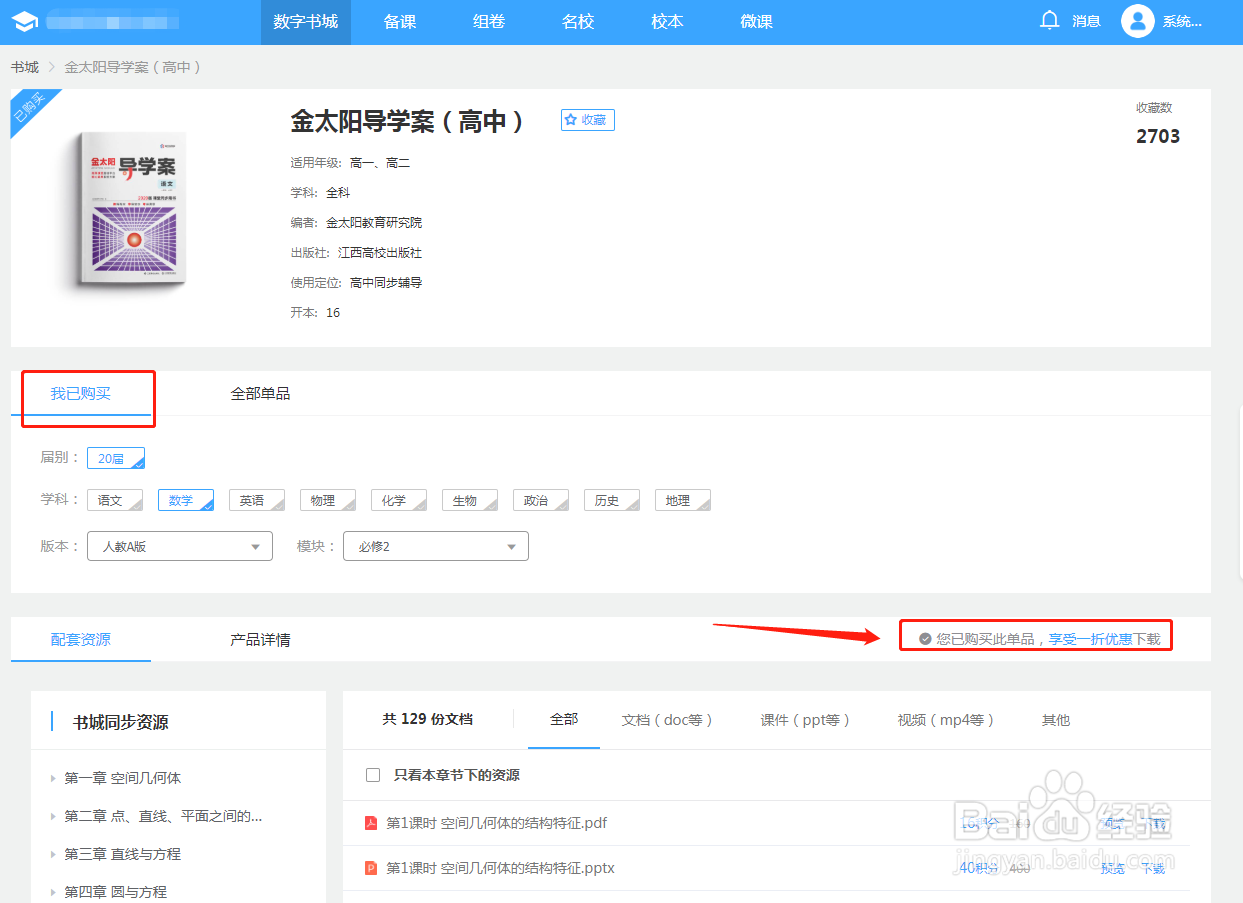The image size is (1243, 903).
Task: Open the 备课 nav item
Action: [x=400, y=22]
